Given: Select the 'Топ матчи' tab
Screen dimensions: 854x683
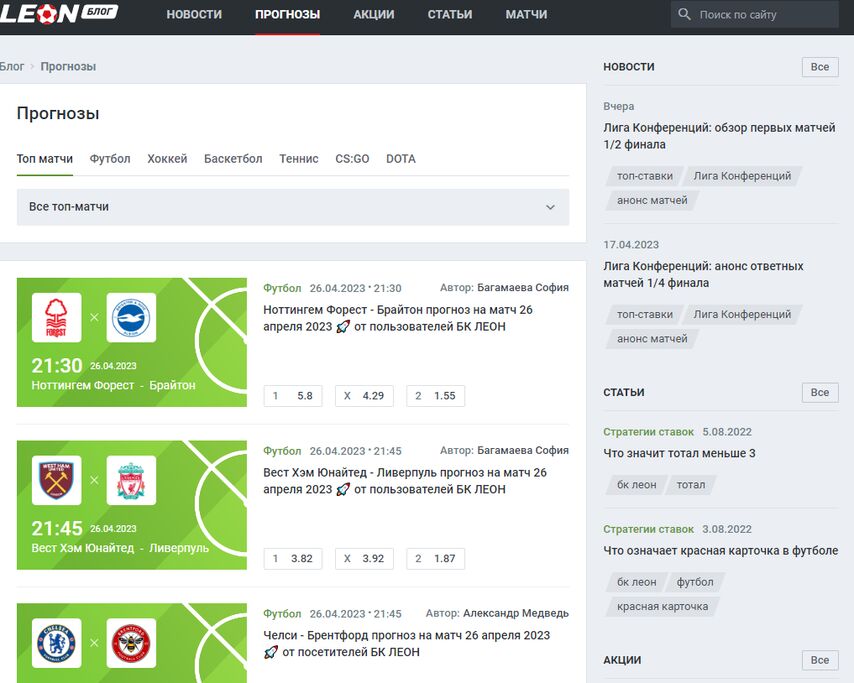Looking at the screenshot, I should point(45,159).
